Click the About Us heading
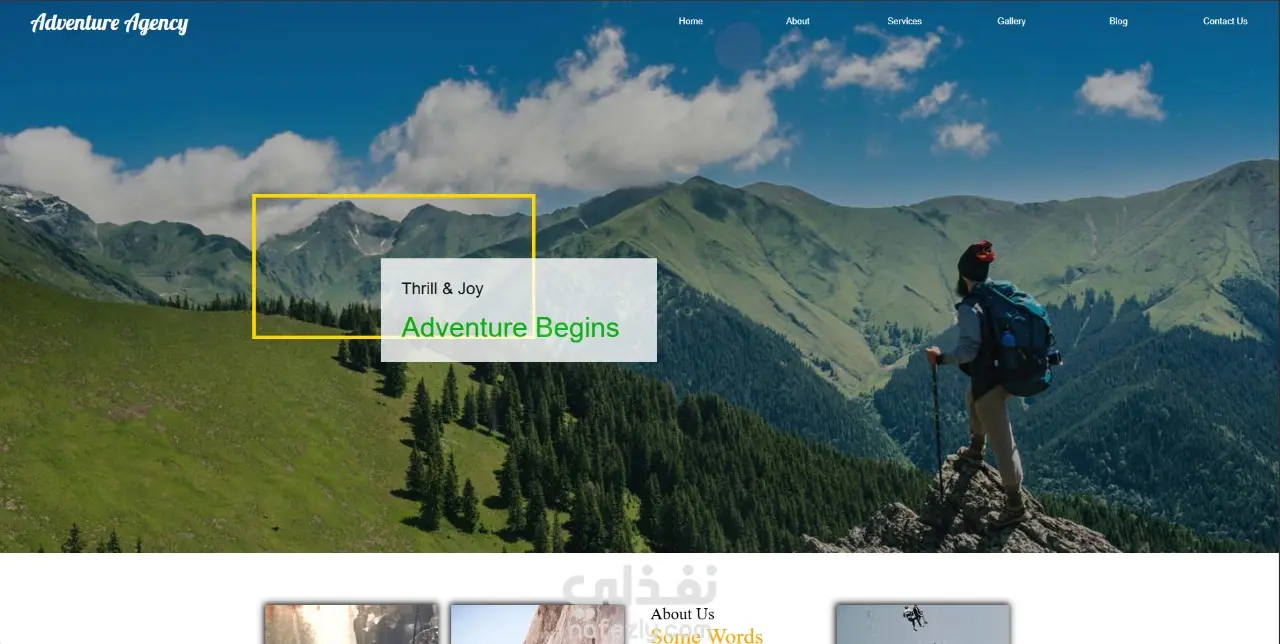The width and height of the screenshot is (1280, 644). 682,614
